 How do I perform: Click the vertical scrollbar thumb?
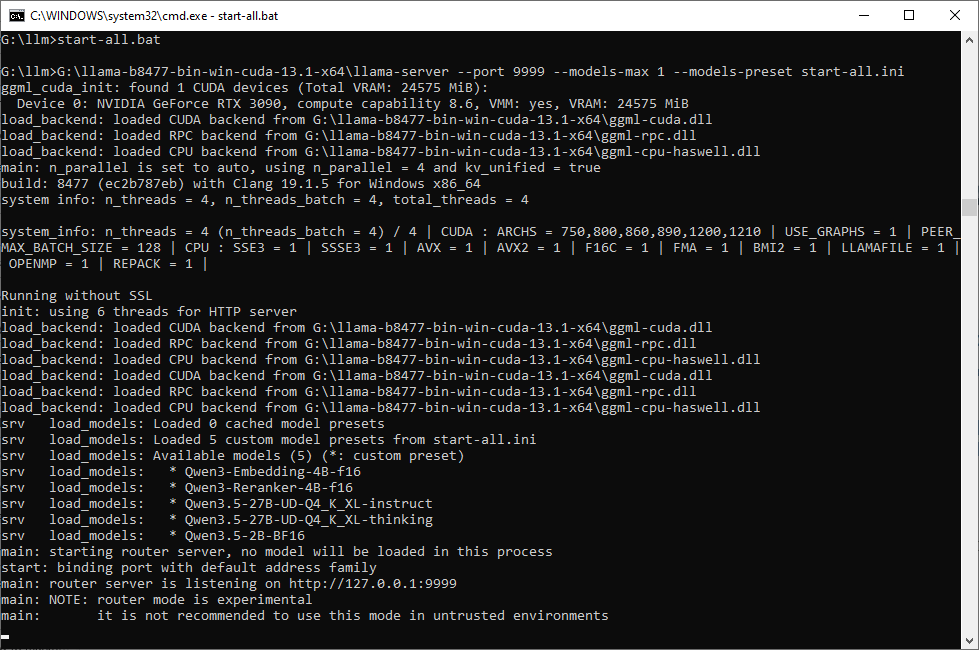pyautogui.click(x=970, y=207)
